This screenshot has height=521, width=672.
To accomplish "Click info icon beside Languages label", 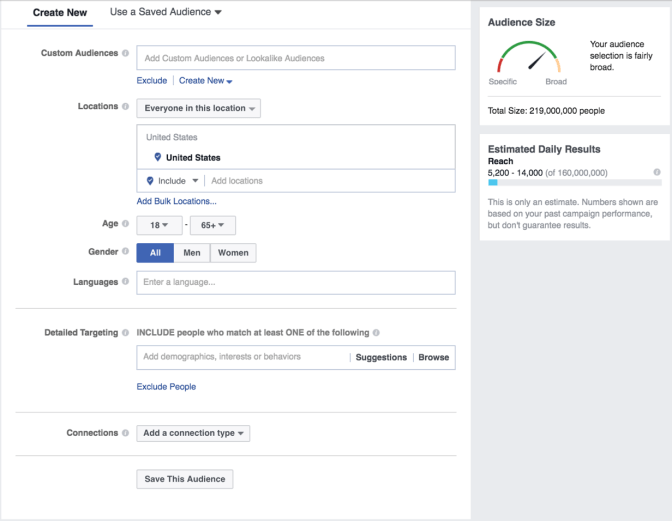I will coord(125,281).
